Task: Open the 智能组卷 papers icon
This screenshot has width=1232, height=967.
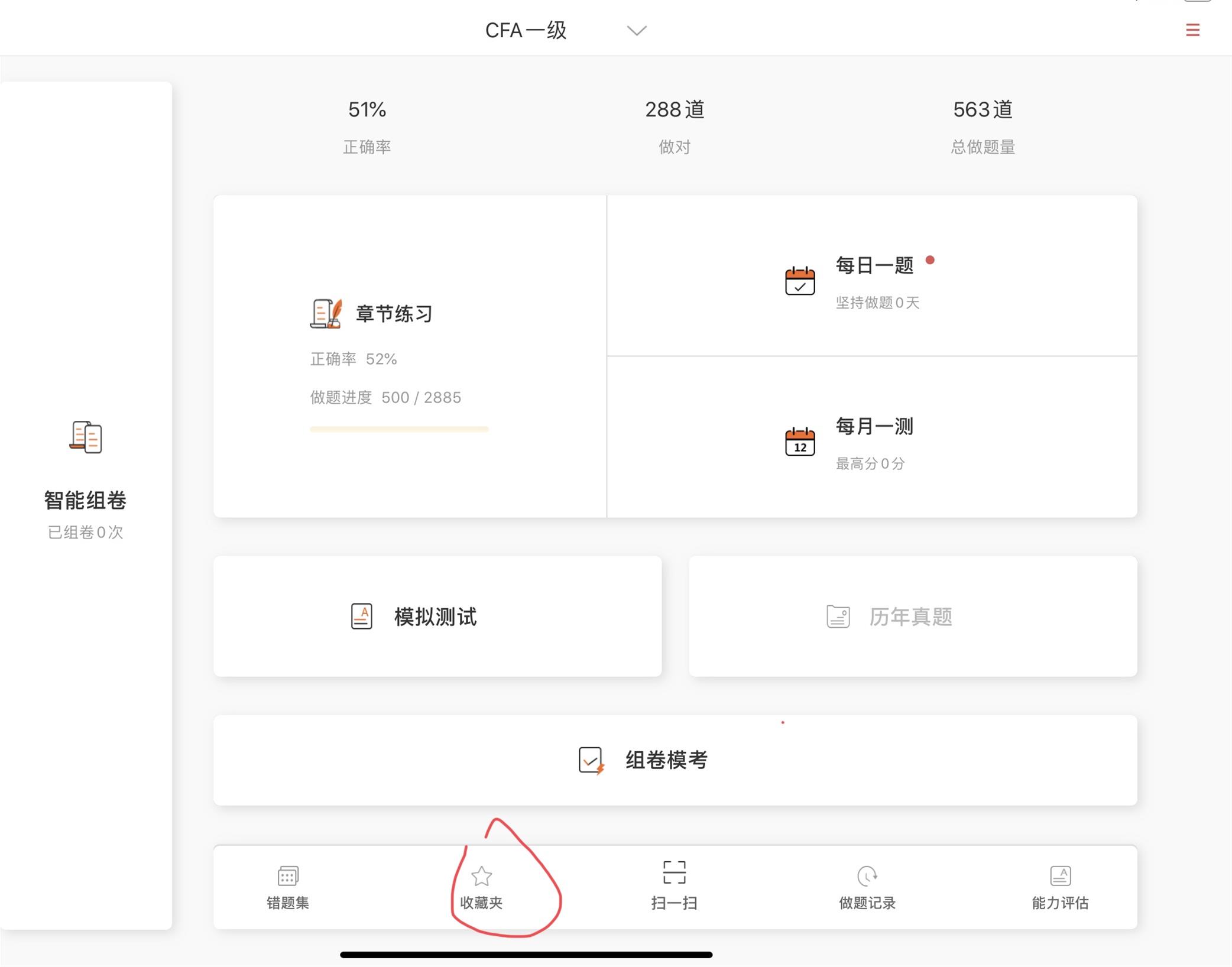Action: click(x=86, y=437)
